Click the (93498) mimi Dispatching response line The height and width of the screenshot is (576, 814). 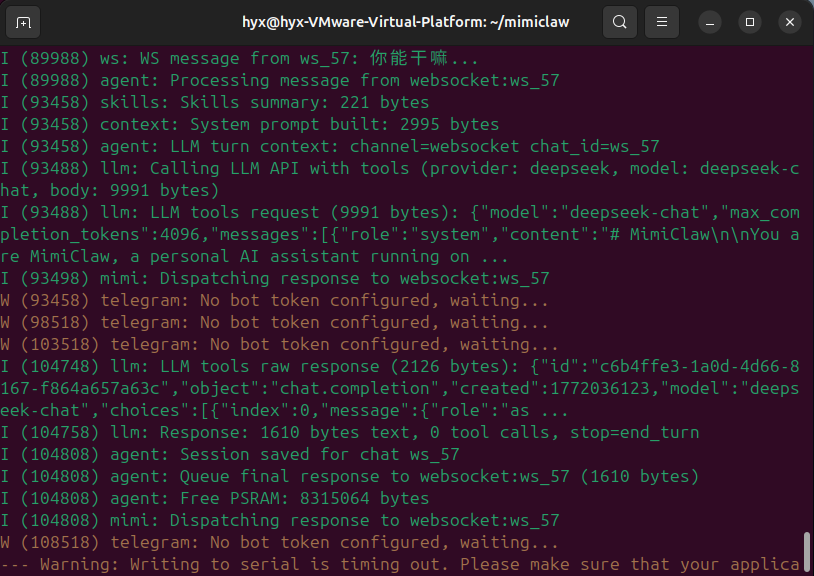click(x=275, y=278)
